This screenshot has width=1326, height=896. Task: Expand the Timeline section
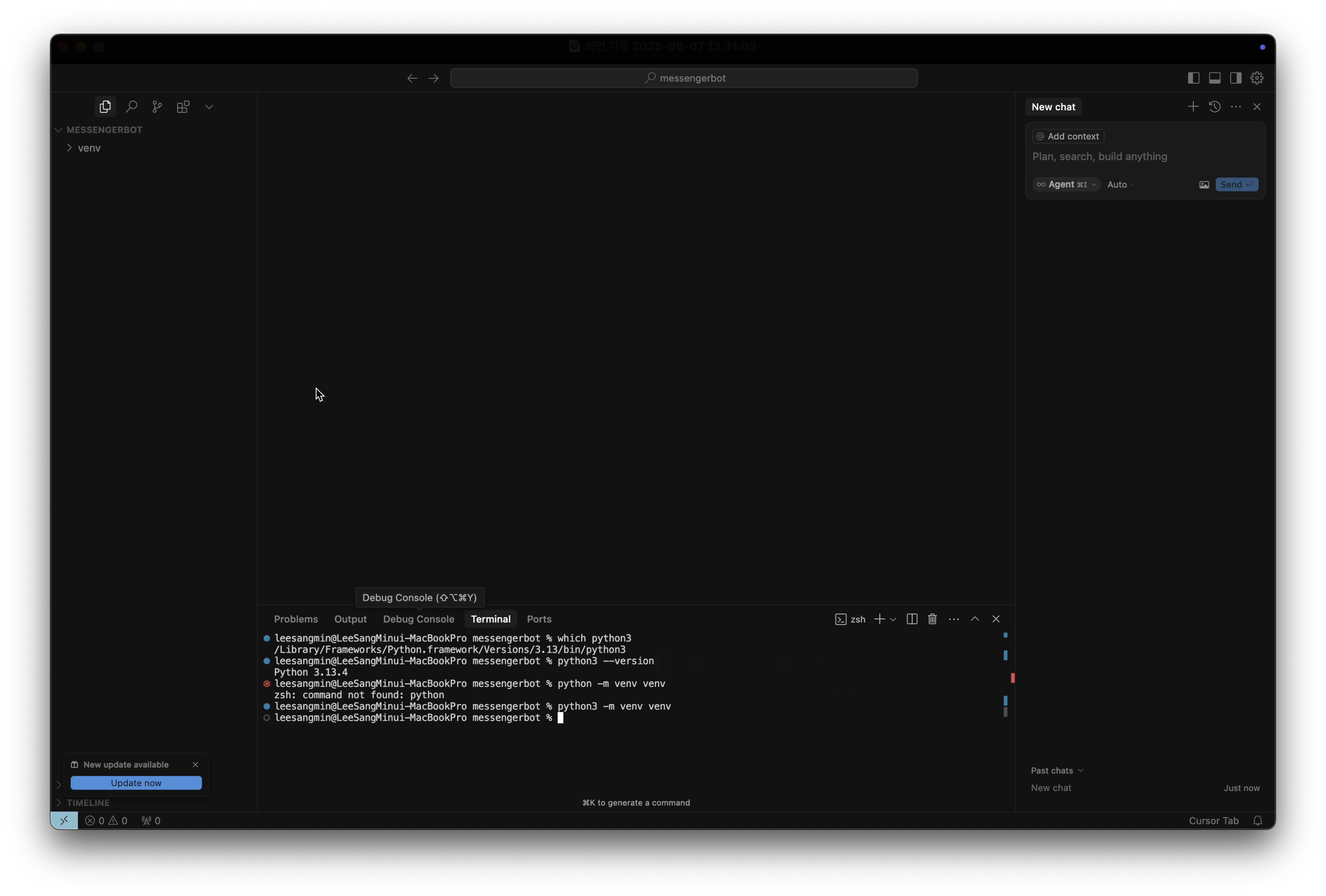click(x=88, y=802)
